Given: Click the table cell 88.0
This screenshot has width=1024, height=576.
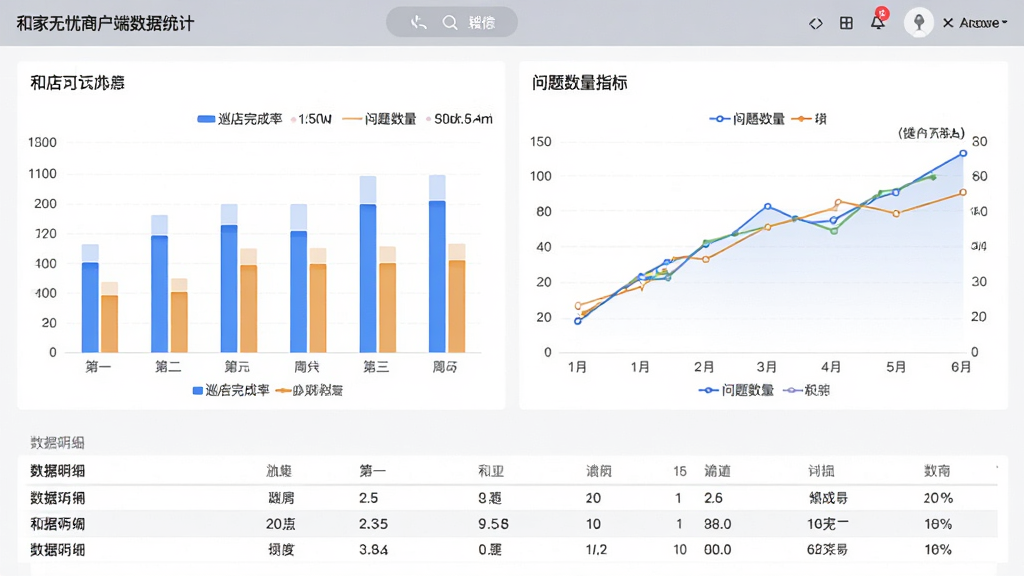Looking at the screenshot, I should point(717,524).
